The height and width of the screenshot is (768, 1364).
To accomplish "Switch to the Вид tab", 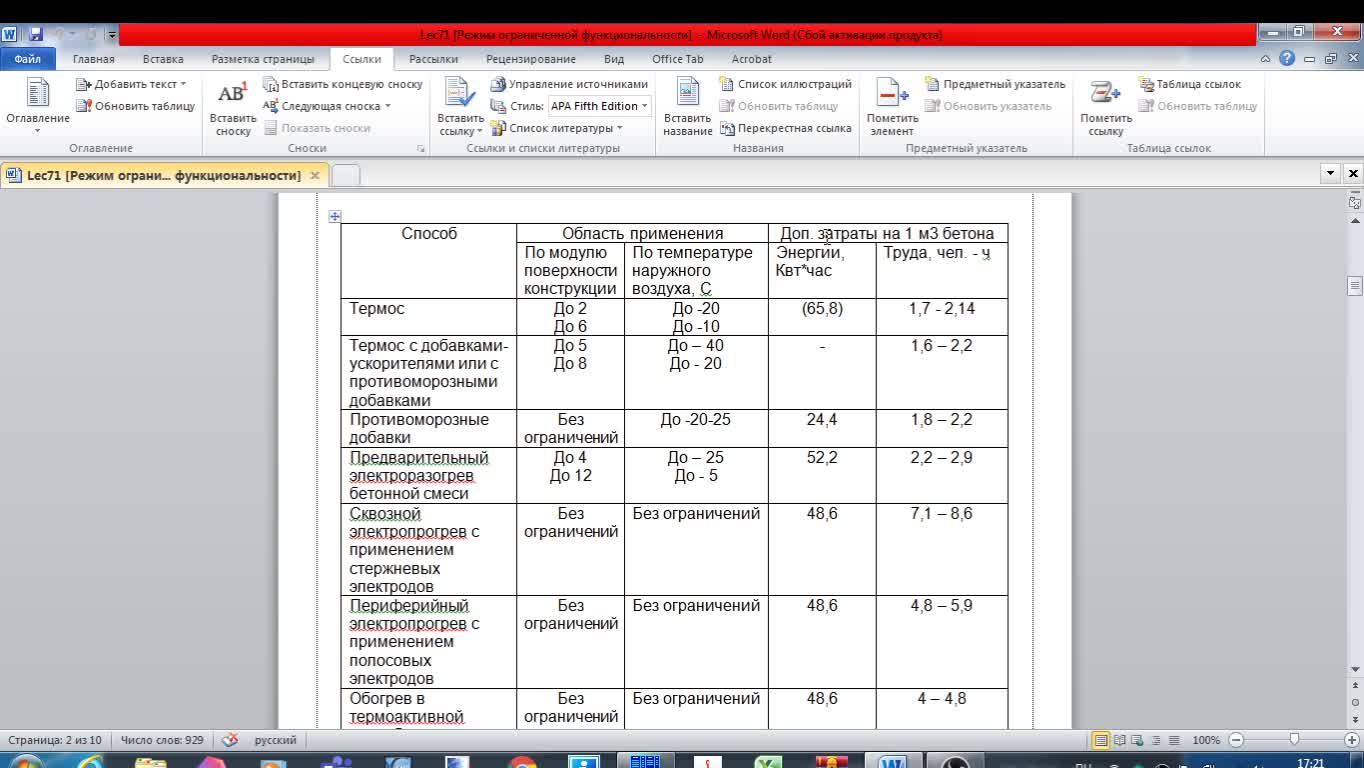I will (614, 59).
